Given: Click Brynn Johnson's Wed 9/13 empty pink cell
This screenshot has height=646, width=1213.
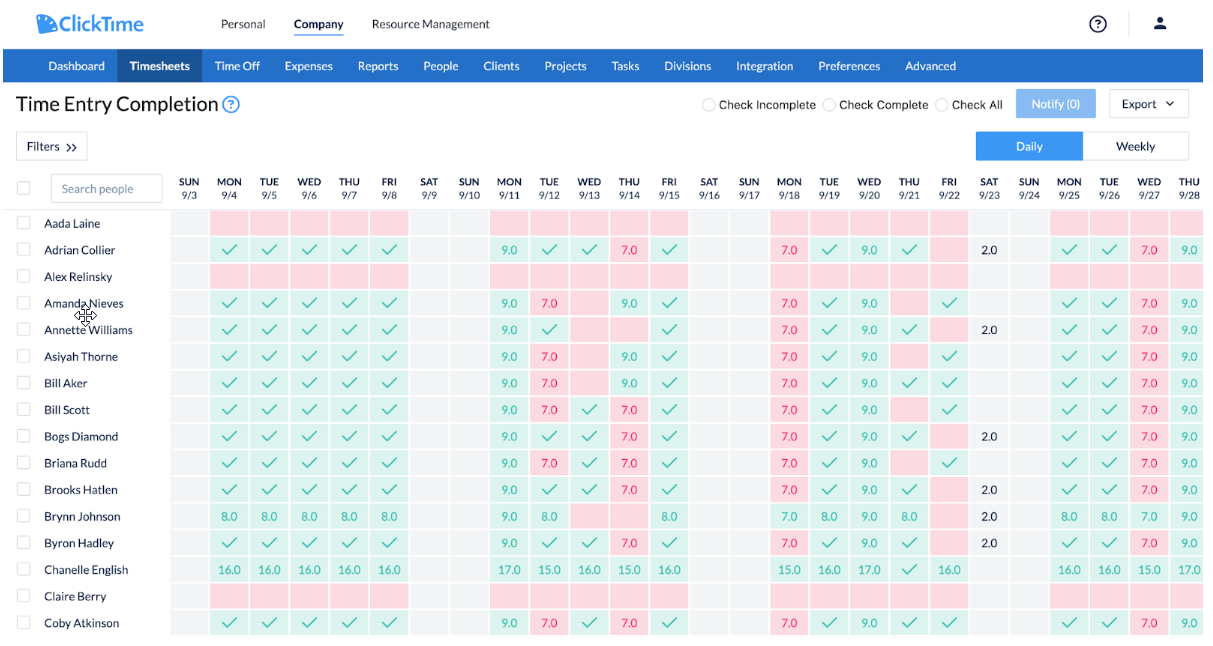Looking at the screenshot, I should point(589,517).
